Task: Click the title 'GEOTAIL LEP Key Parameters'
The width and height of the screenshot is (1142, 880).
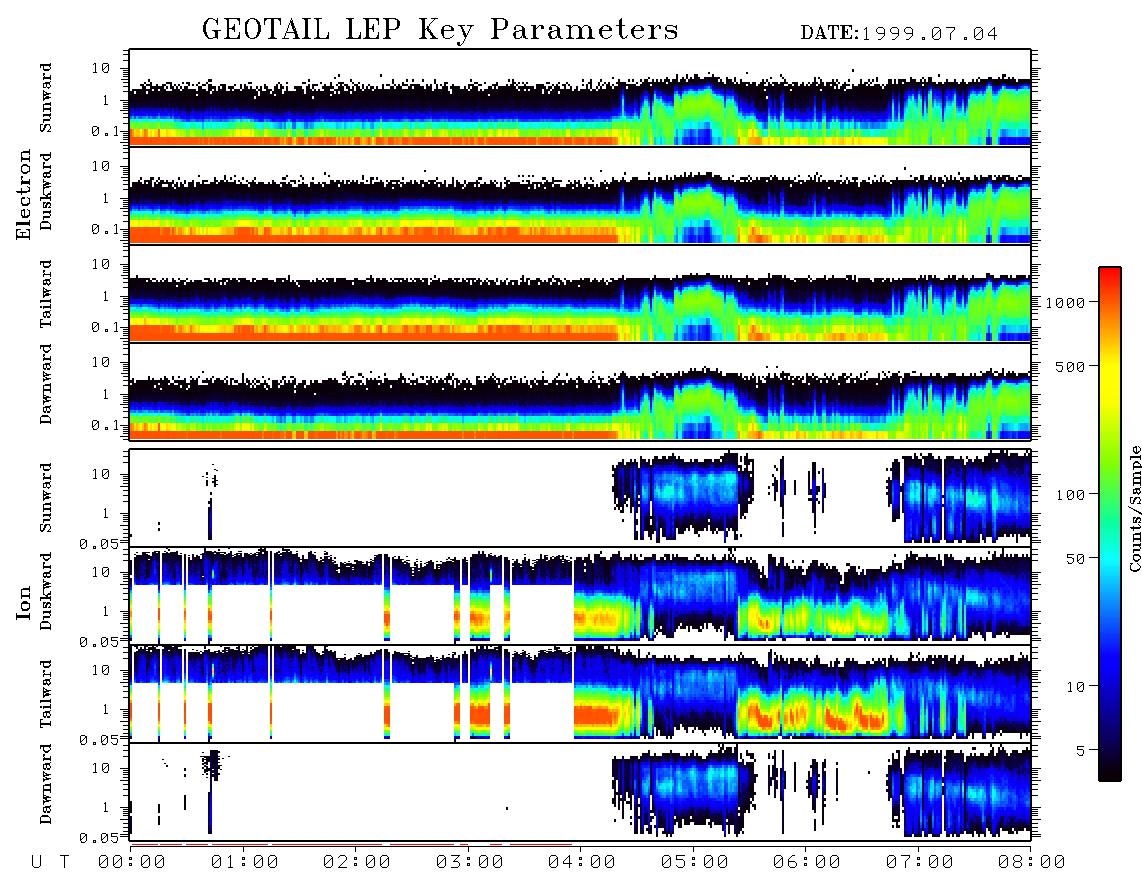Action: click(x=440, y=30)
